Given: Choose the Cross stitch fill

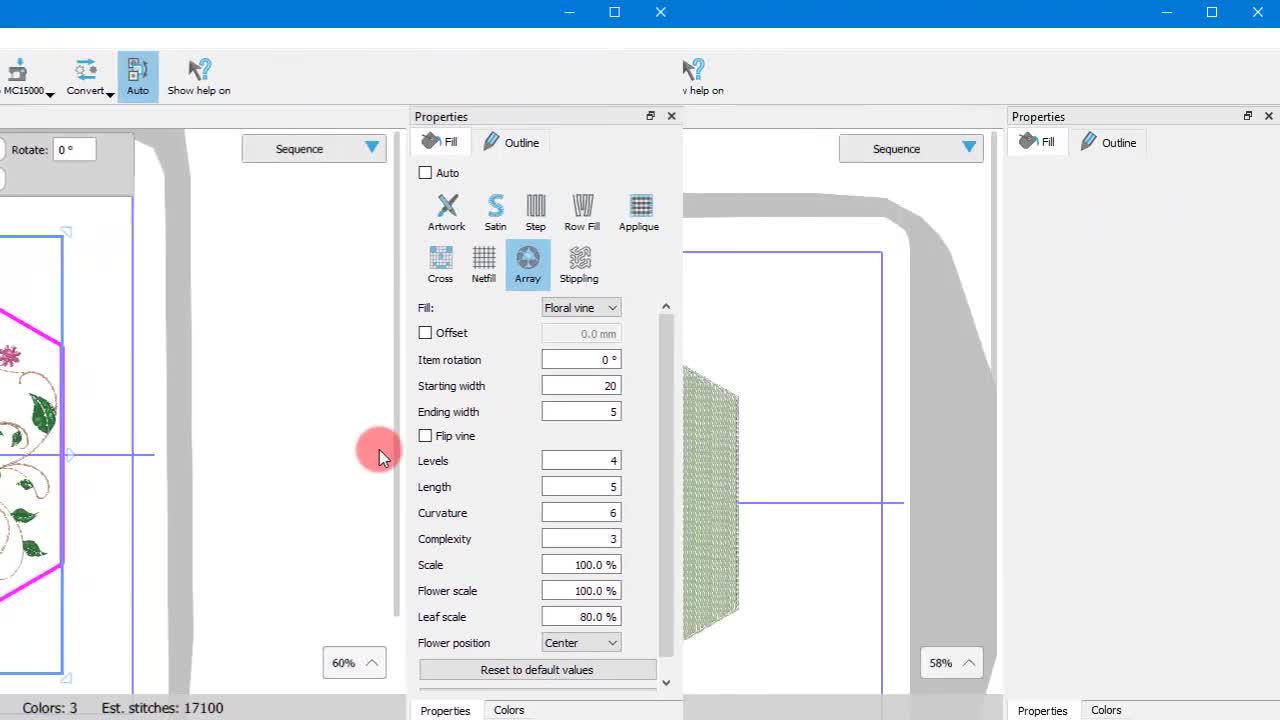Looking at the screenshot, I should click(440, 264).
